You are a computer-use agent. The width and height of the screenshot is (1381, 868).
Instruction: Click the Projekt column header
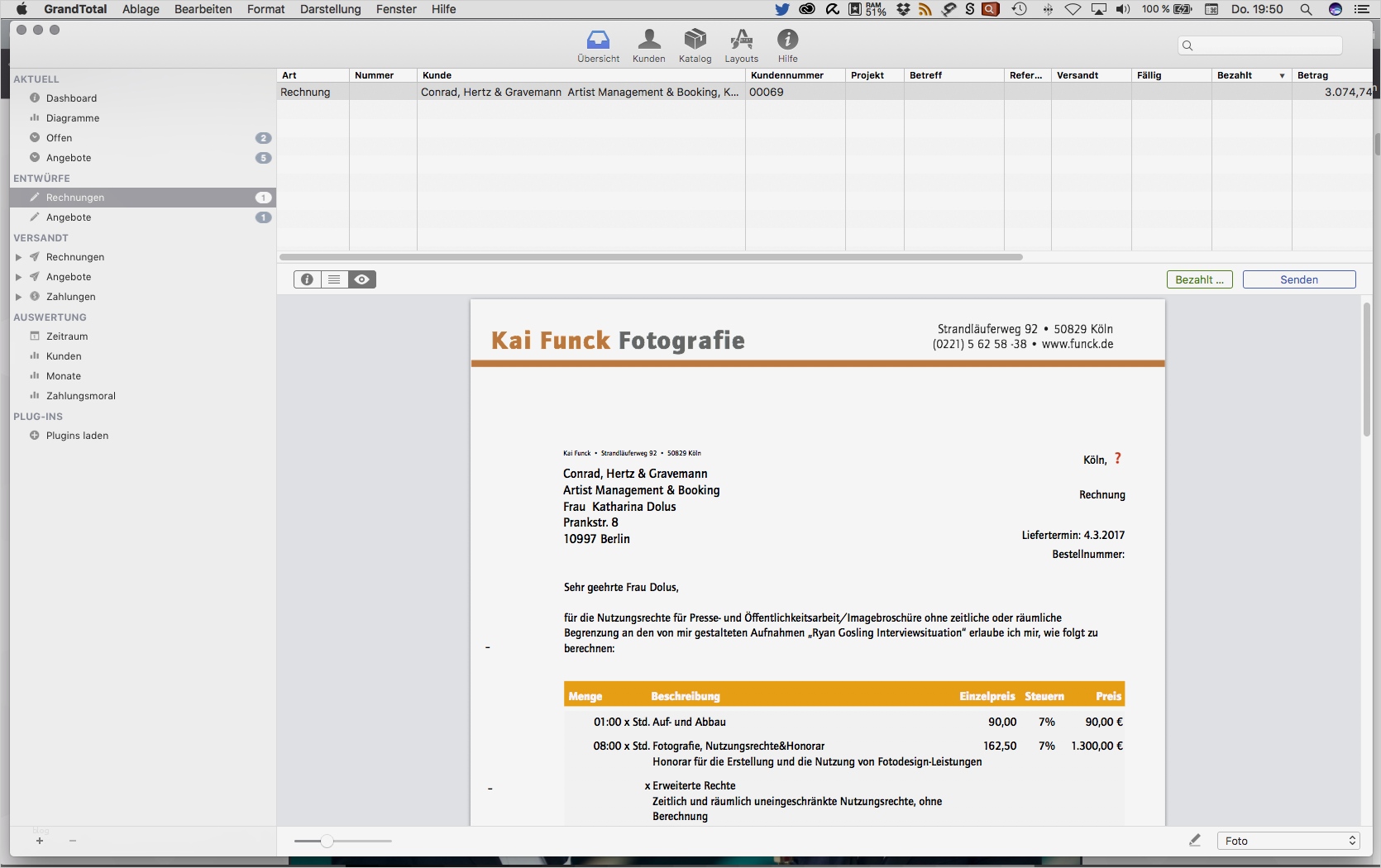click(x=874, y=75)
